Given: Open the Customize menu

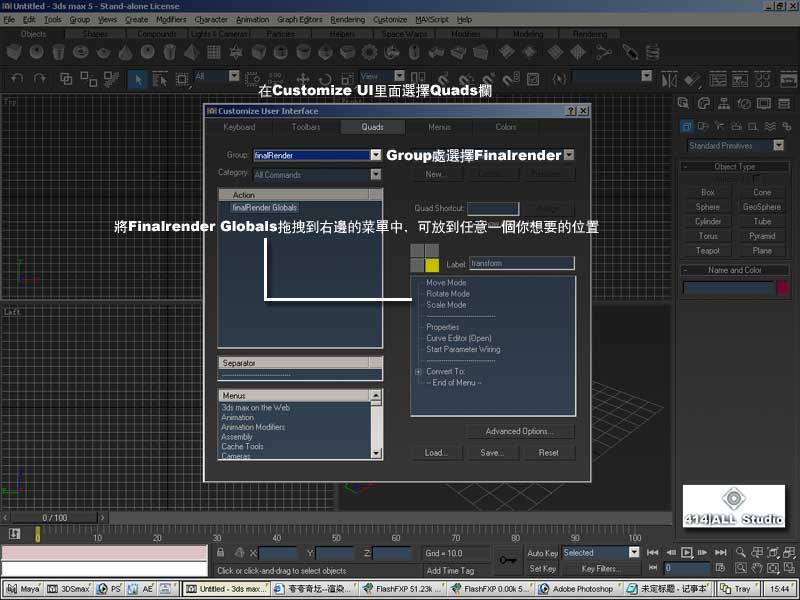Looking at the screenshot, I should tap(390, 19).
